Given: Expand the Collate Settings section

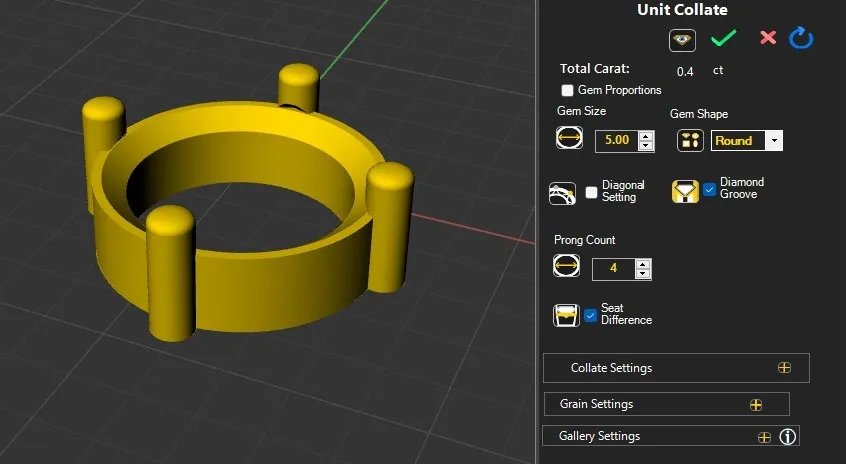Looking at the screenshot, I should click(784, 368).
